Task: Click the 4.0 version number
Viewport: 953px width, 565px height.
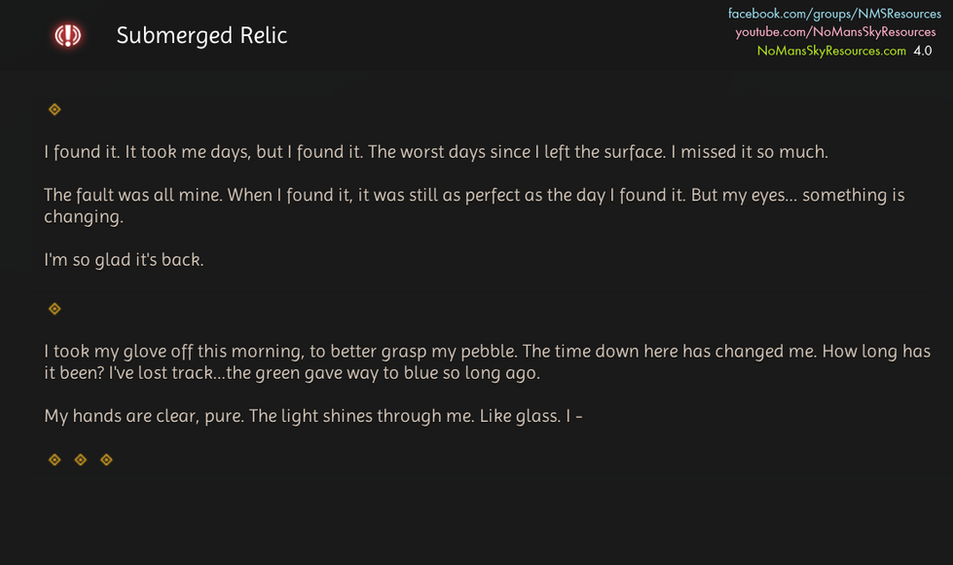Action: tap(922, 50)
